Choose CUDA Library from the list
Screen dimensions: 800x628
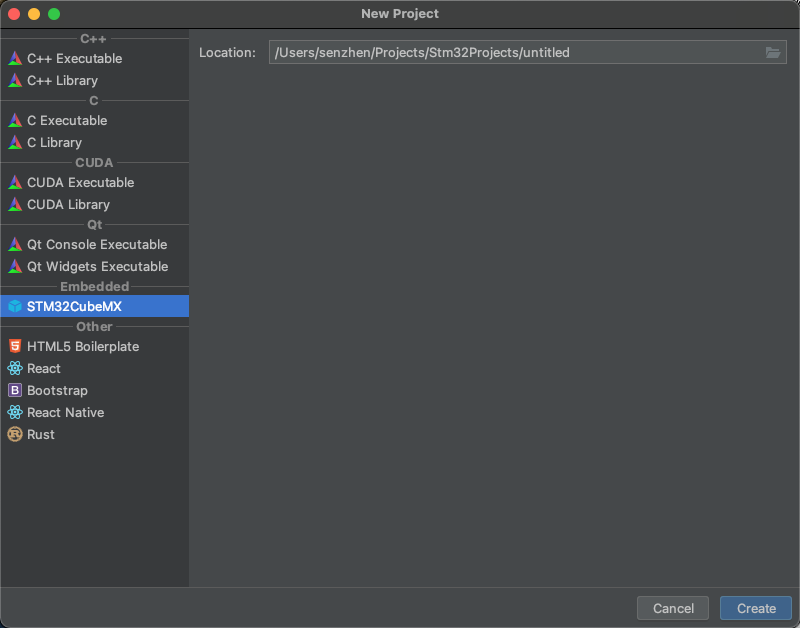[x=68, y=205]
